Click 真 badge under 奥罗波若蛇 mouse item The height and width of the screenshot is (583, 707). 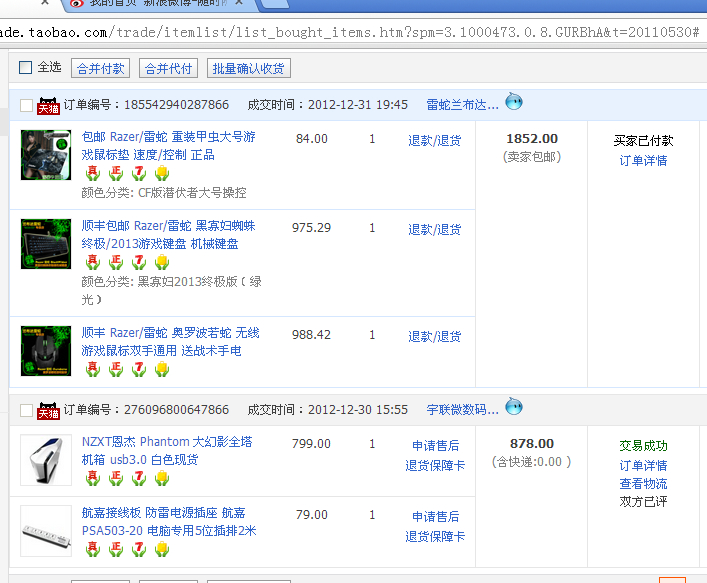click(93, 369)
